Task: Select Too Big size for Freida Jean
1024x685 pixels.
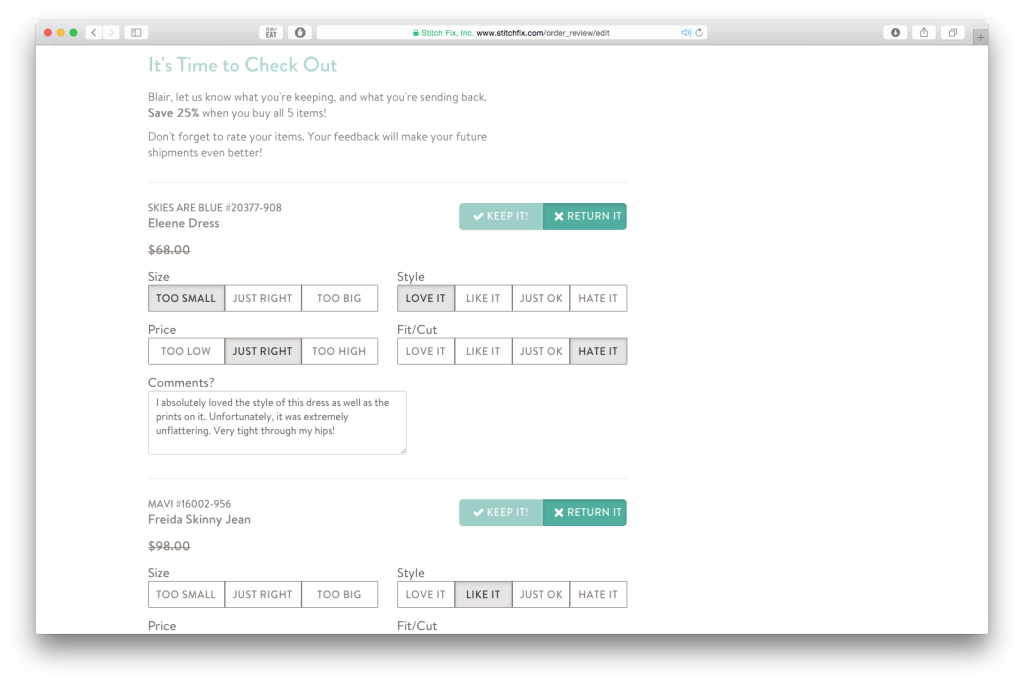Action: coord(340,595)
